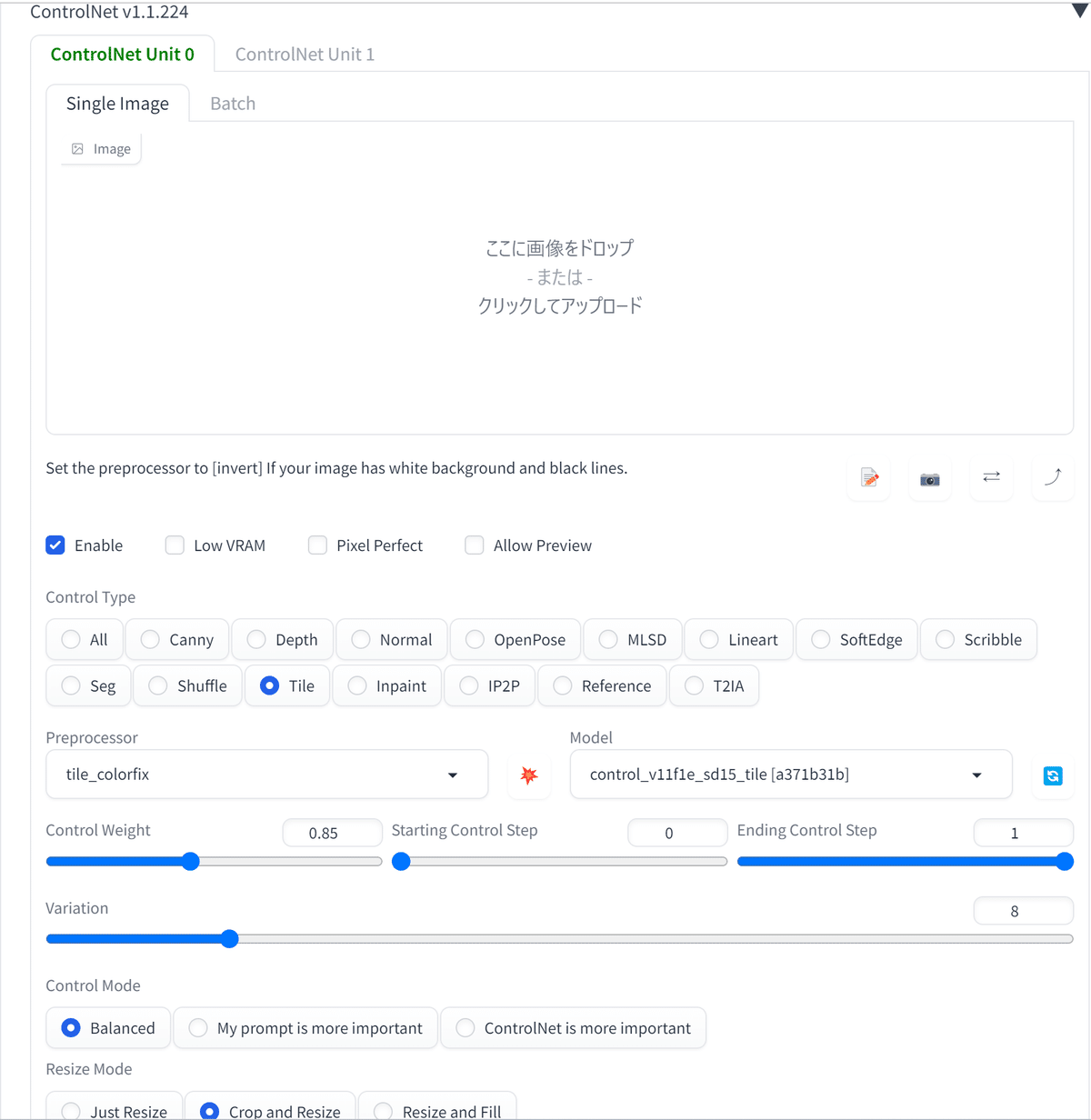
Task: Select the OpenPose control type
Action: click(515, 639)
